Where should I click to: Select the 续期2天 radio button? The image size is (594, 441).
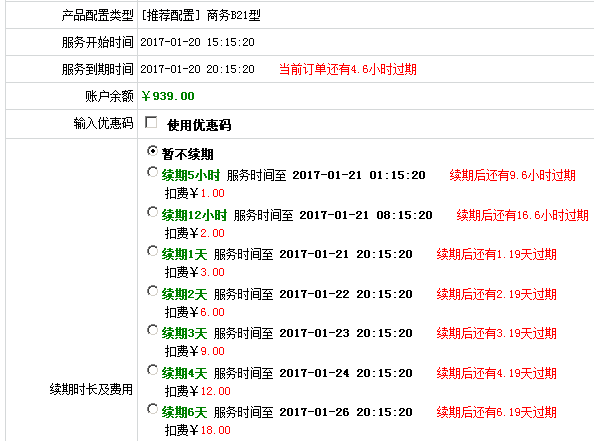pos(152,291)
